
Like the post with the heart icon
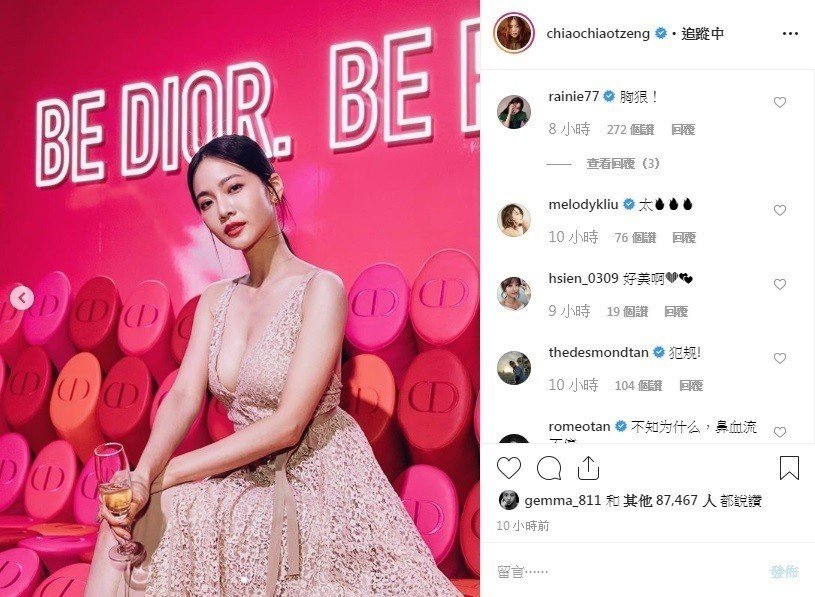point(509,468)
